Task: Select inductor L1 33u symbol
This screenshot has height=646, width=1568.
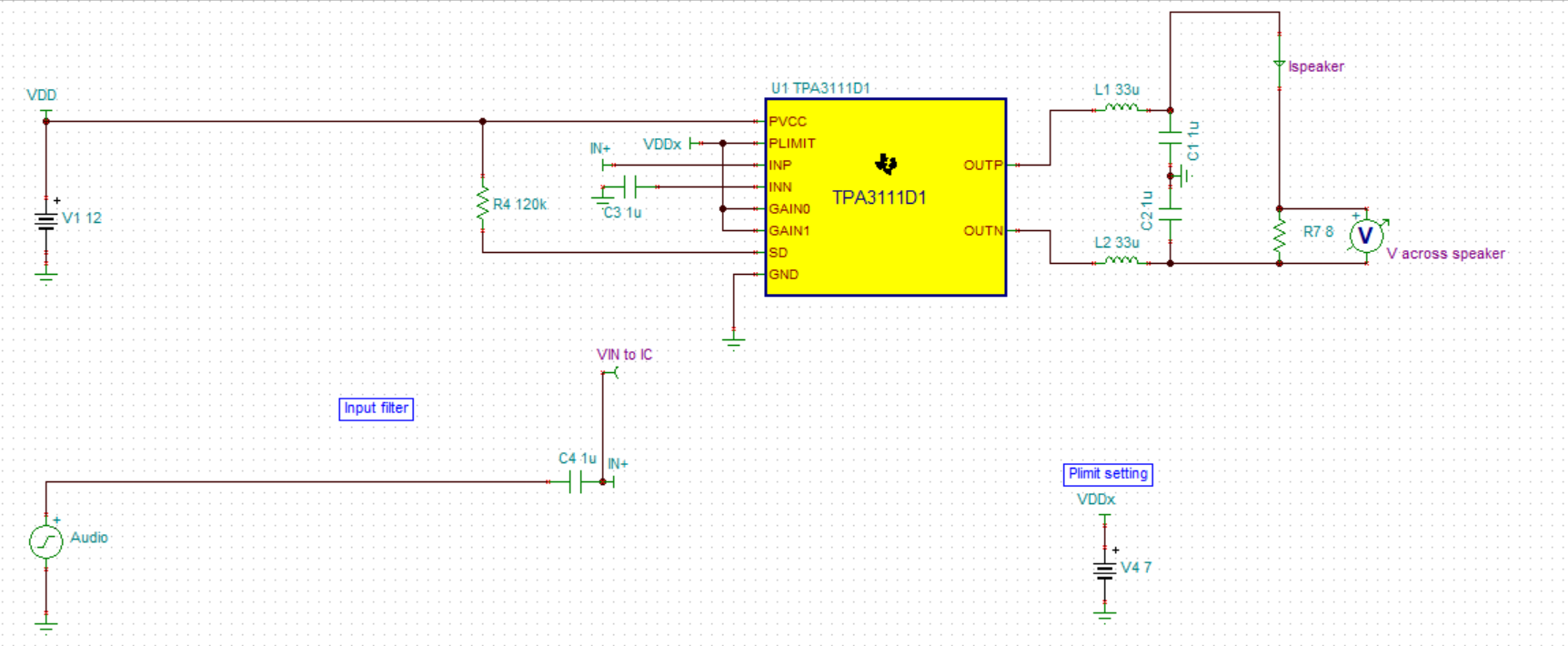Action: (x=1121, y=108)
